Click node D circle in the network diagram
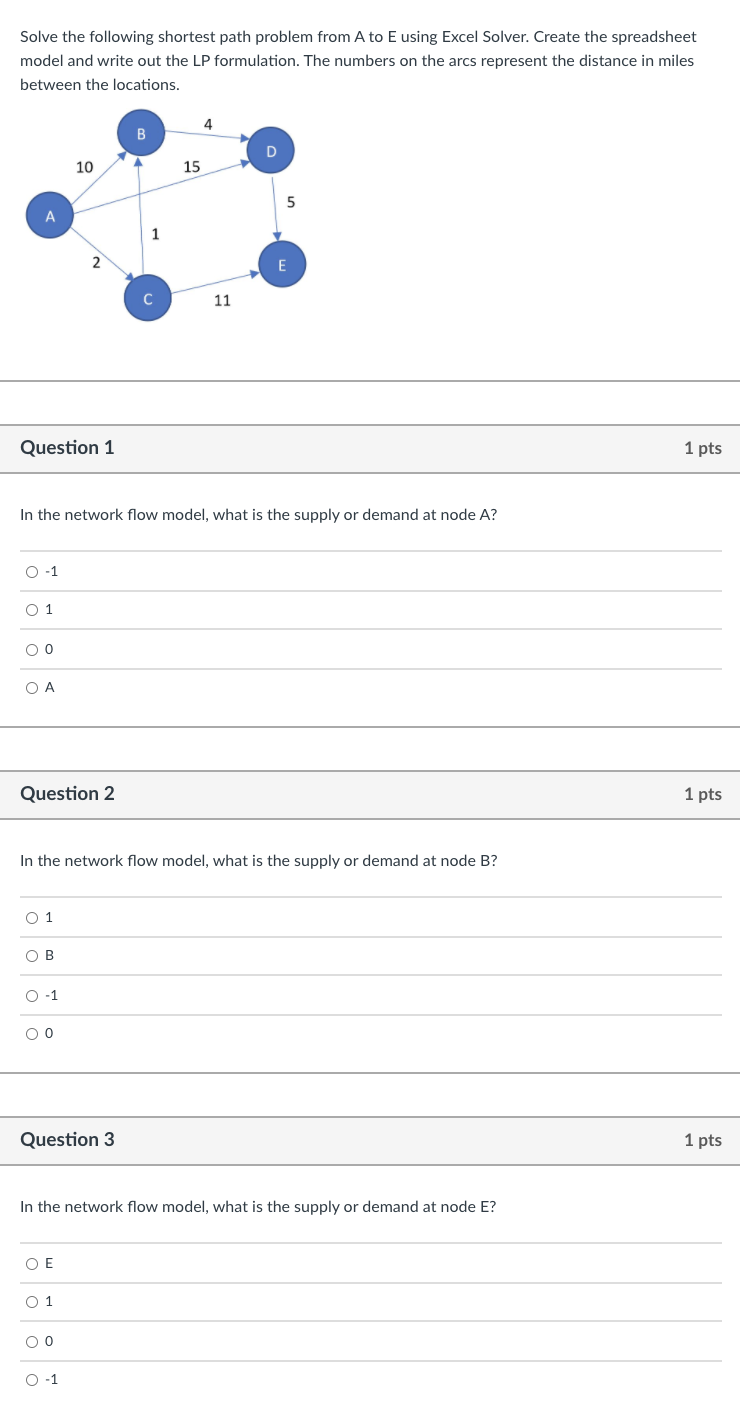The height and width of the screenshot is (1410, 740). coord(270,150)
